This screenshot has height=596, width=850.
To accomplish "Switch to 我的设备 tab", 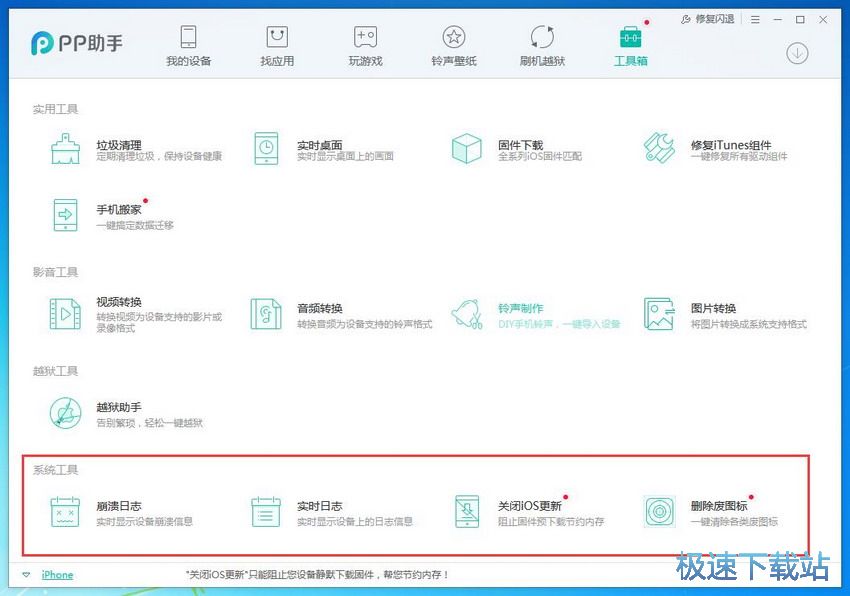I will click(x=188, y=46).
